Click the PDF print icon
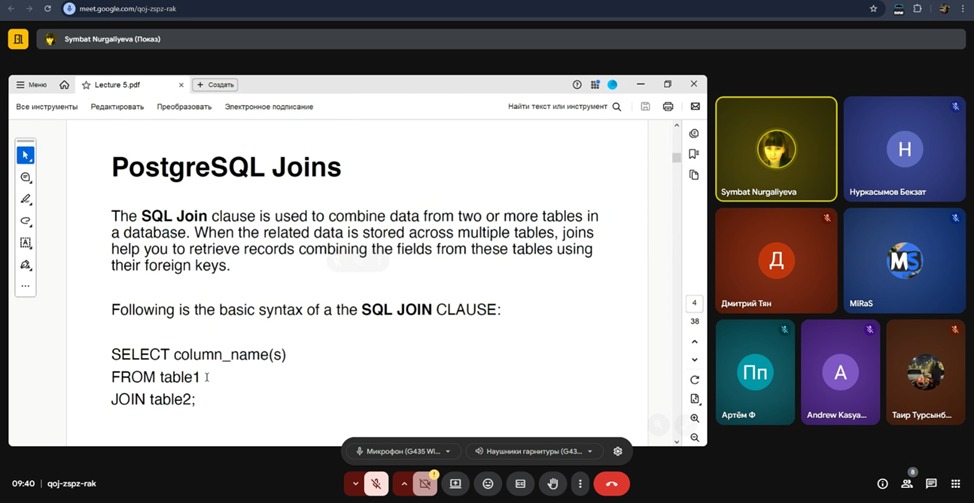974x503 pixels. click(x=668, y=106)
